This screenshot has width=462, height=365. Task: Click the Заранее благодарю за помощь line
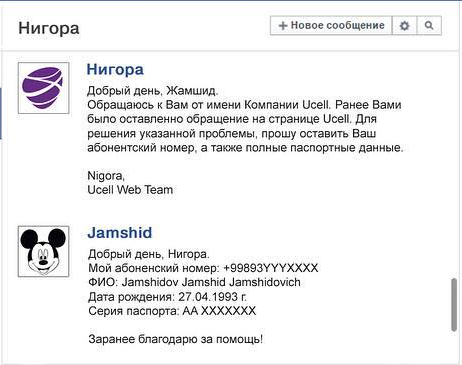click(x=176, y=339)
